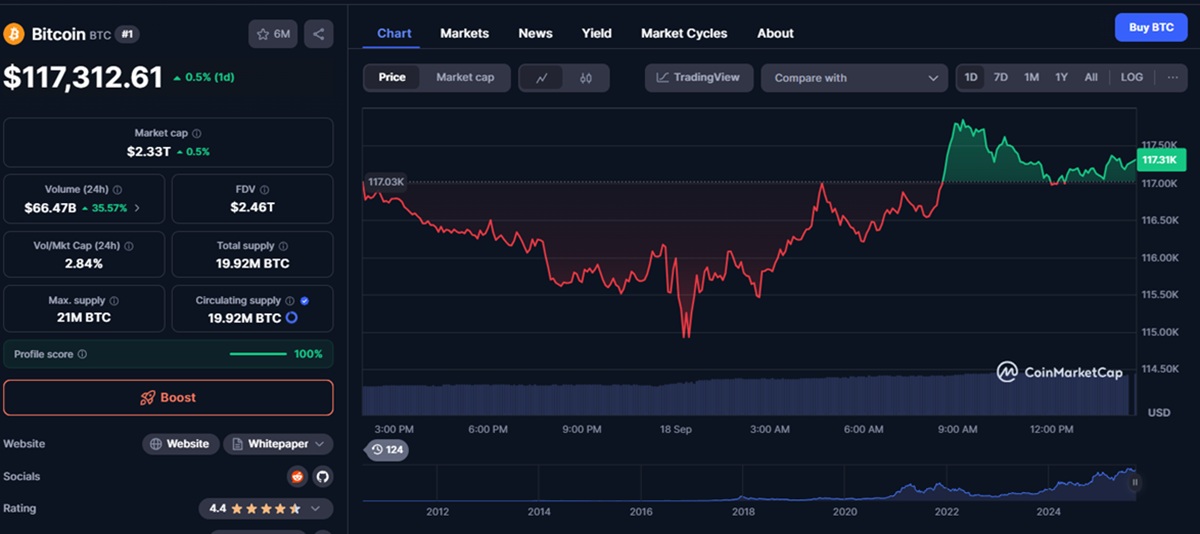Click the USD currency label on chart
1200x534 pixels.
pos(1159,412)
